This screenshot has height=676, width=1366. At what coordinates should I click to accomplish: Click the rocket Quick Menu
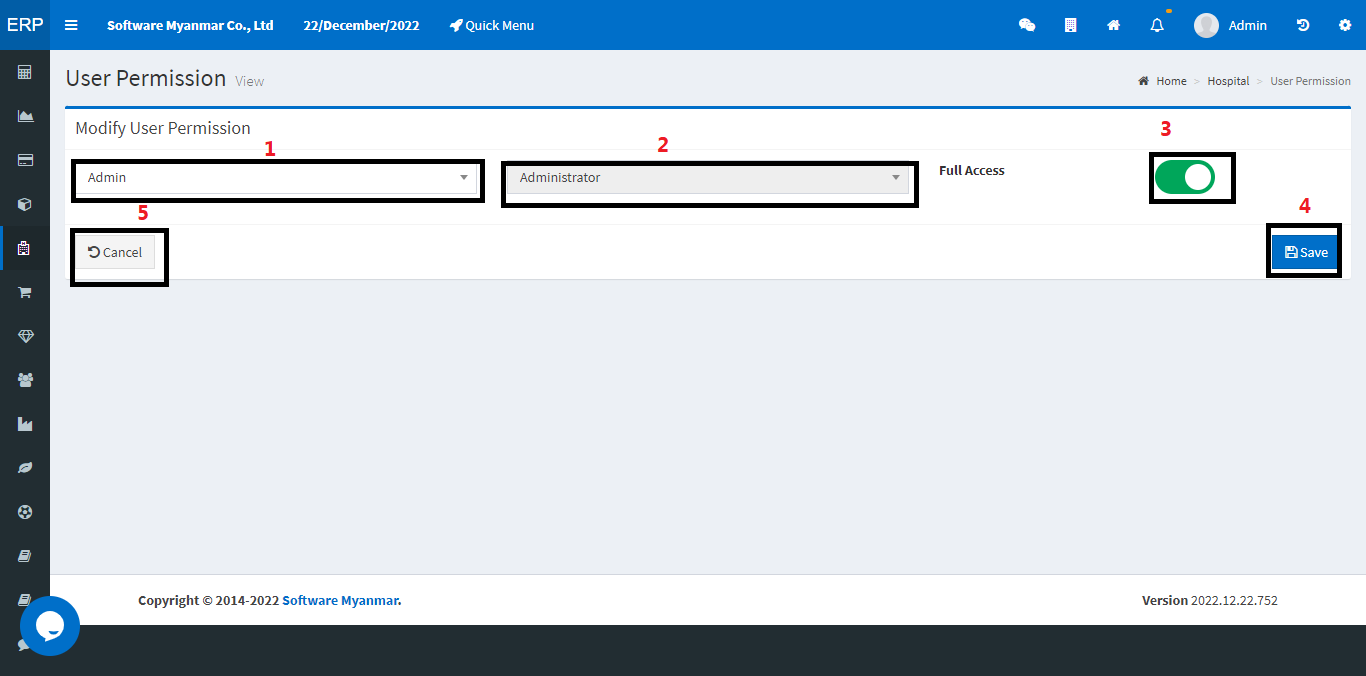(491, 25)
